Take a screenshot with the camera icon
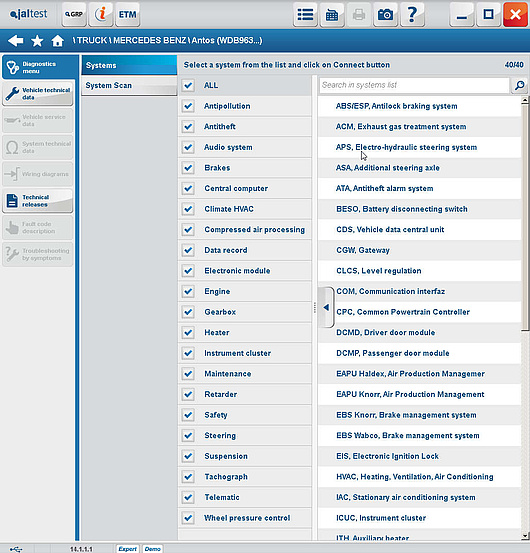The width and height of the screenshot is (530, 553). point(385,14)
